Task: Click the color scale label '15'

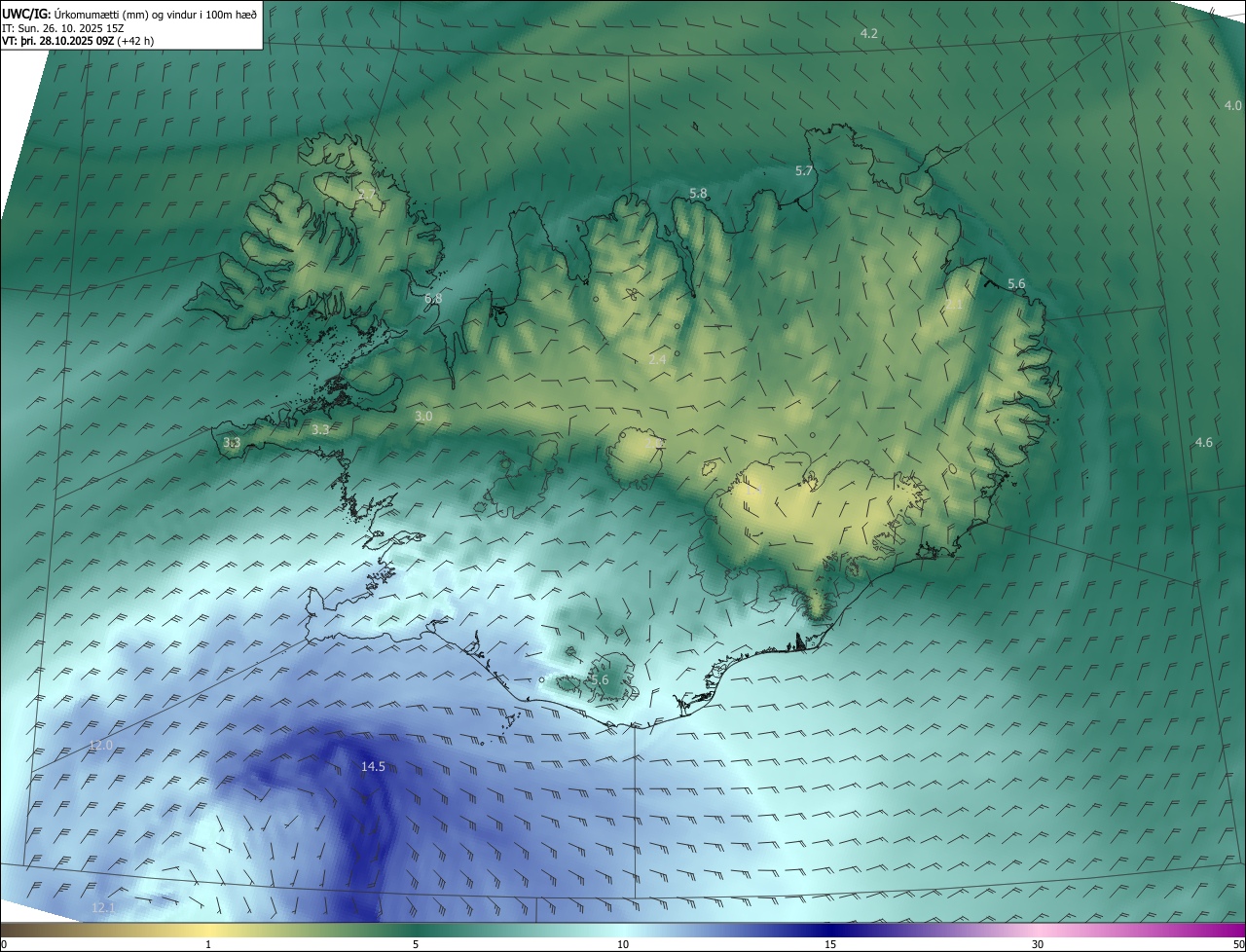Action: point(830,944)
